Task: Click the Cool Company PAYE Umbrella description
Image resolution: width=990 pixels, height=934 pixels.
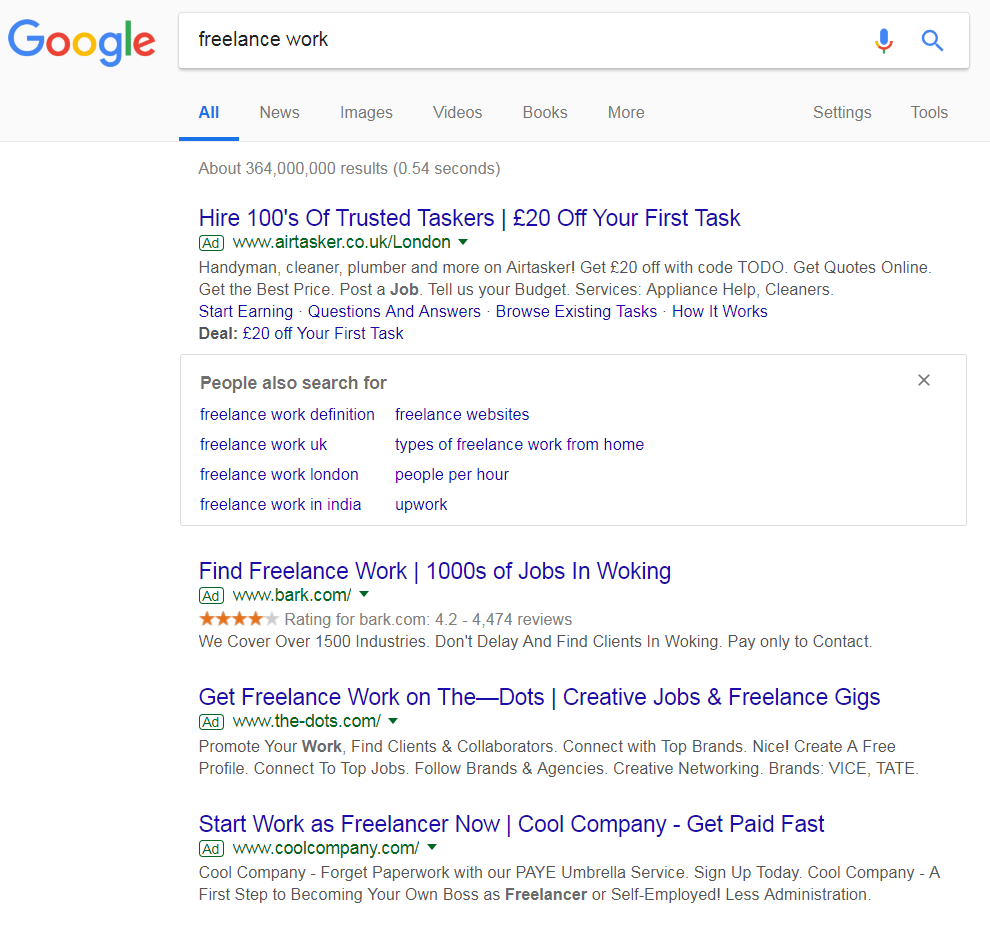Action: coord(570,883)
